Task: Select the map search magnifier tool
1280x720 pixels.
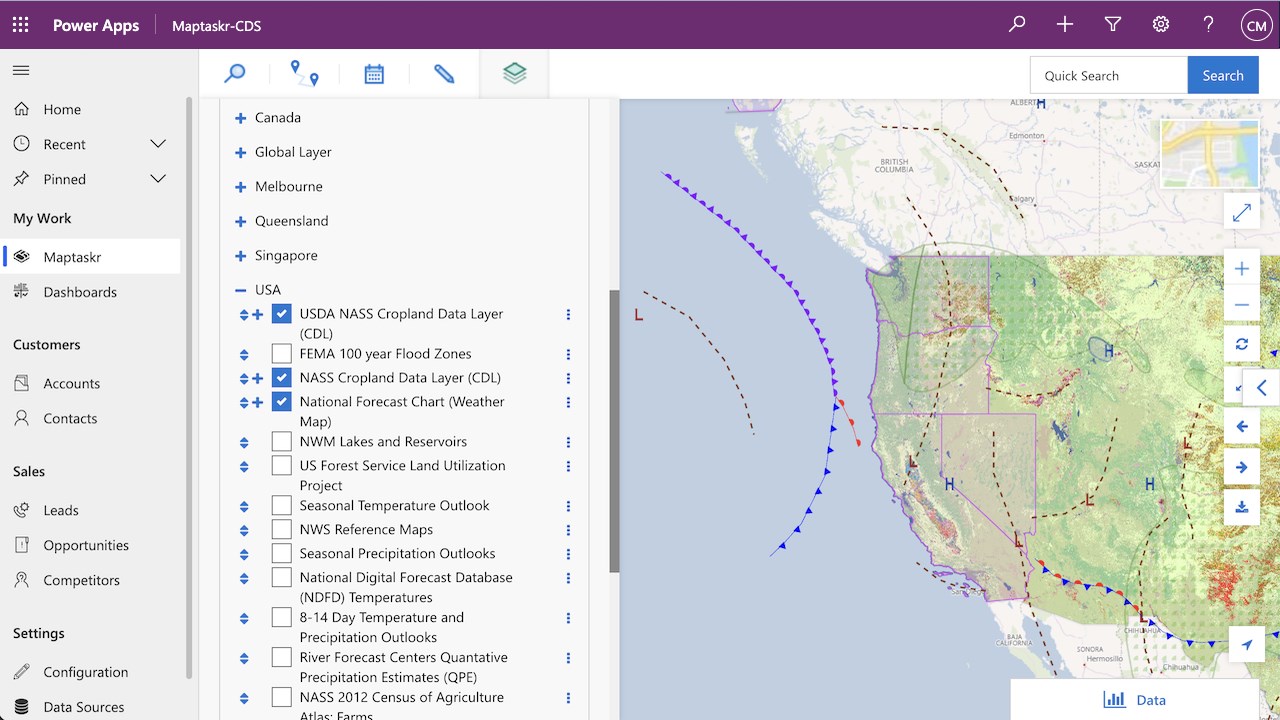Action: pos(234,74)
